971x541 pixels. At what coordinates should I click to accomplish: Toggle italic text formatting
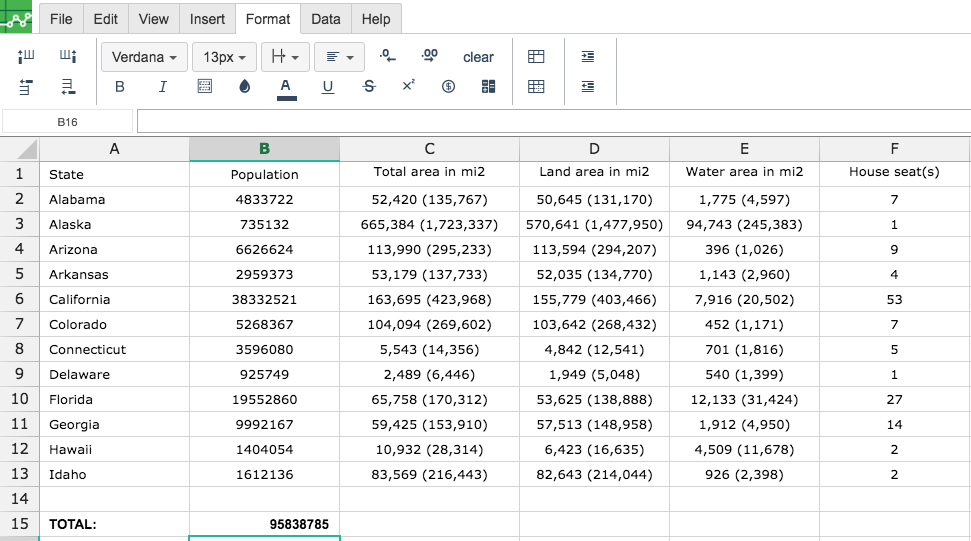[162, 87]
